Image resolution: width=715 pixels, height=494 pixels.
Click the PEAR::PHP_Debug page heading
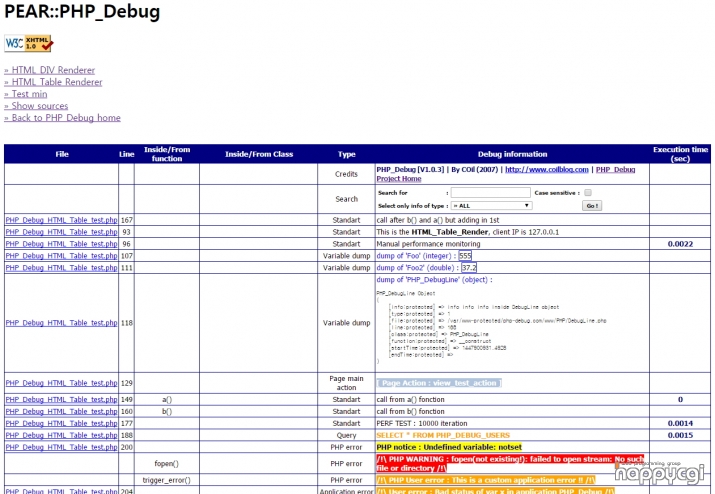82,11
